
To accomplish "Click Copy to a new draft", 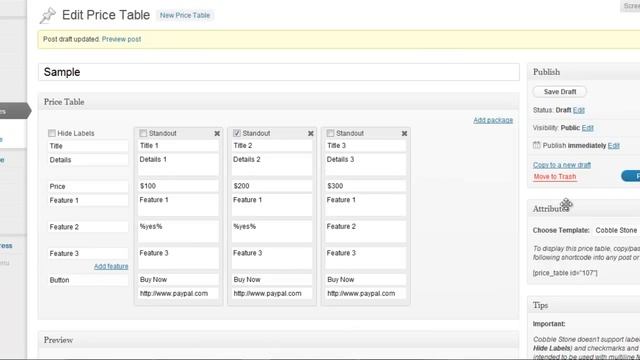I will [562, 165].
